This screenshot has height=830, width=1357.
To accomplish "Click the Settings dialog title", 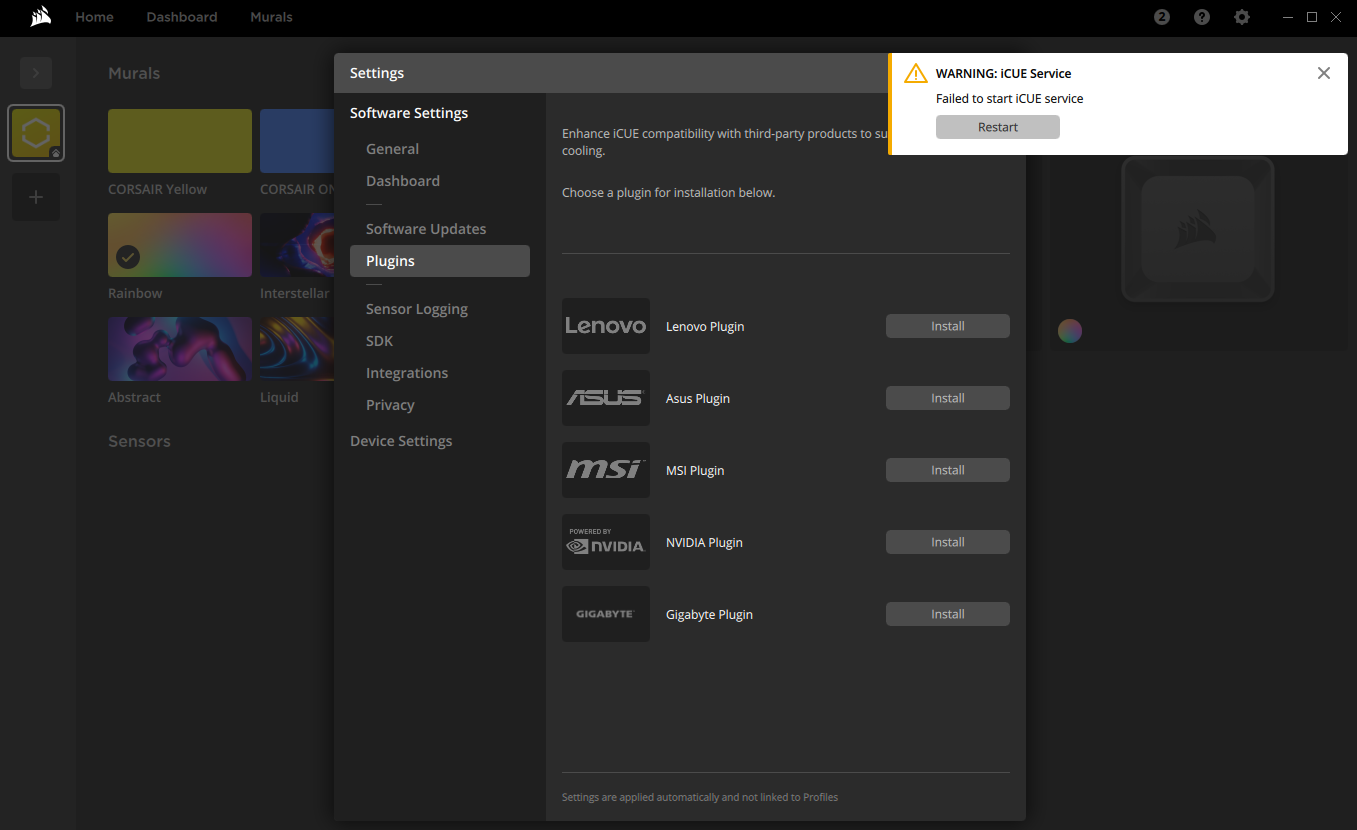I will pos(377,73).
